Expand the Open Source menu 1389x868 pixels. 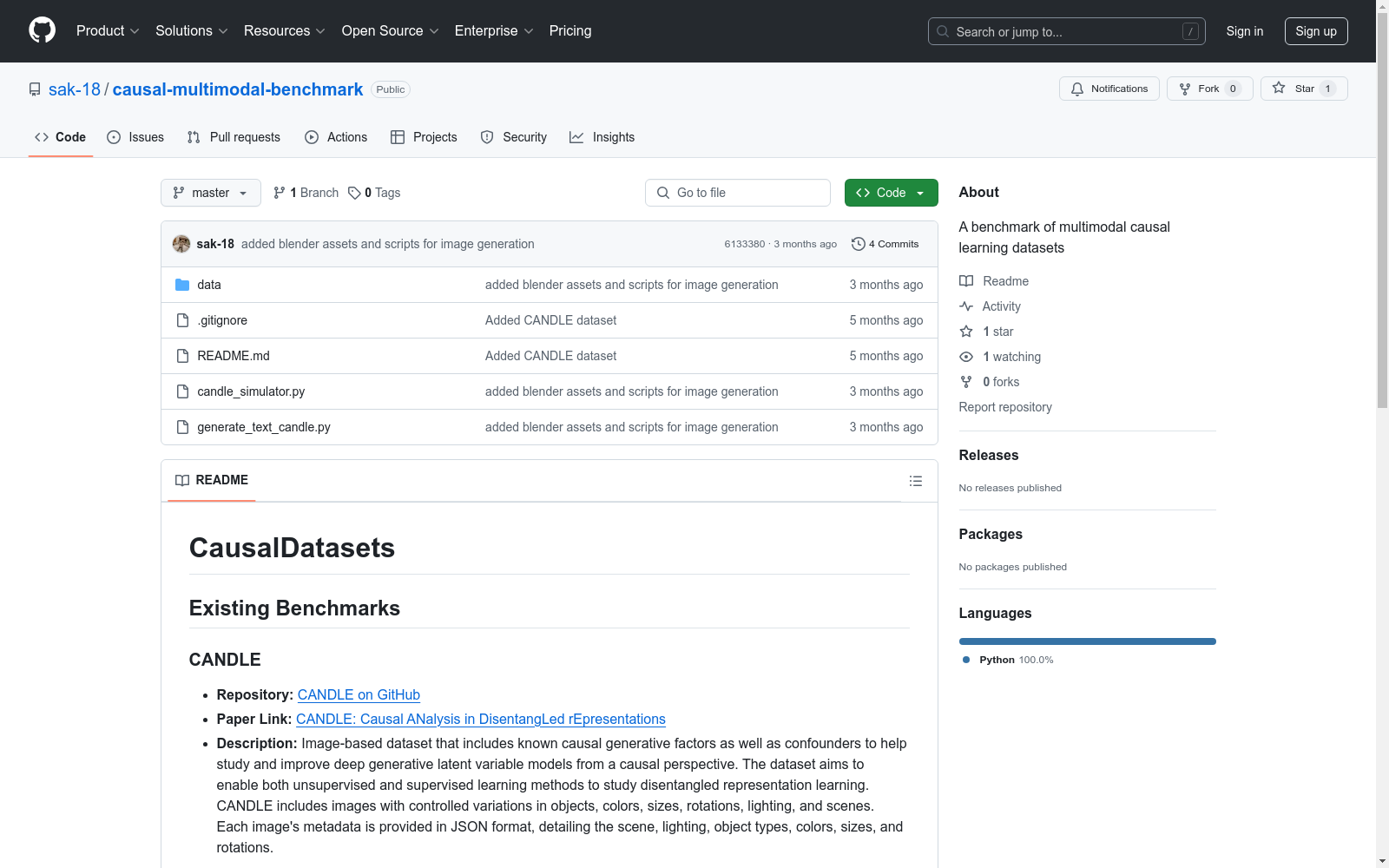(x=390, y=30)
